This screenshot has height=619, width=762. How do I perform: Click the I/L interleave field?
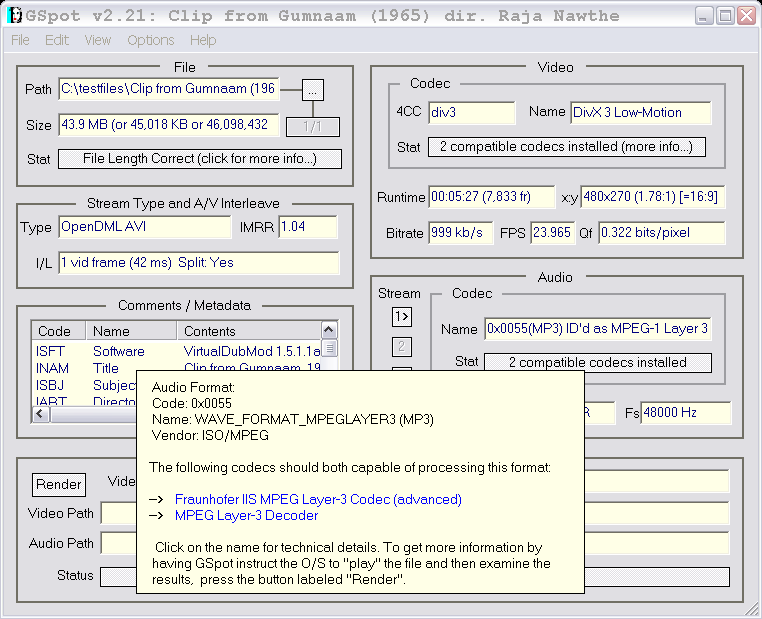coord(199,263)
